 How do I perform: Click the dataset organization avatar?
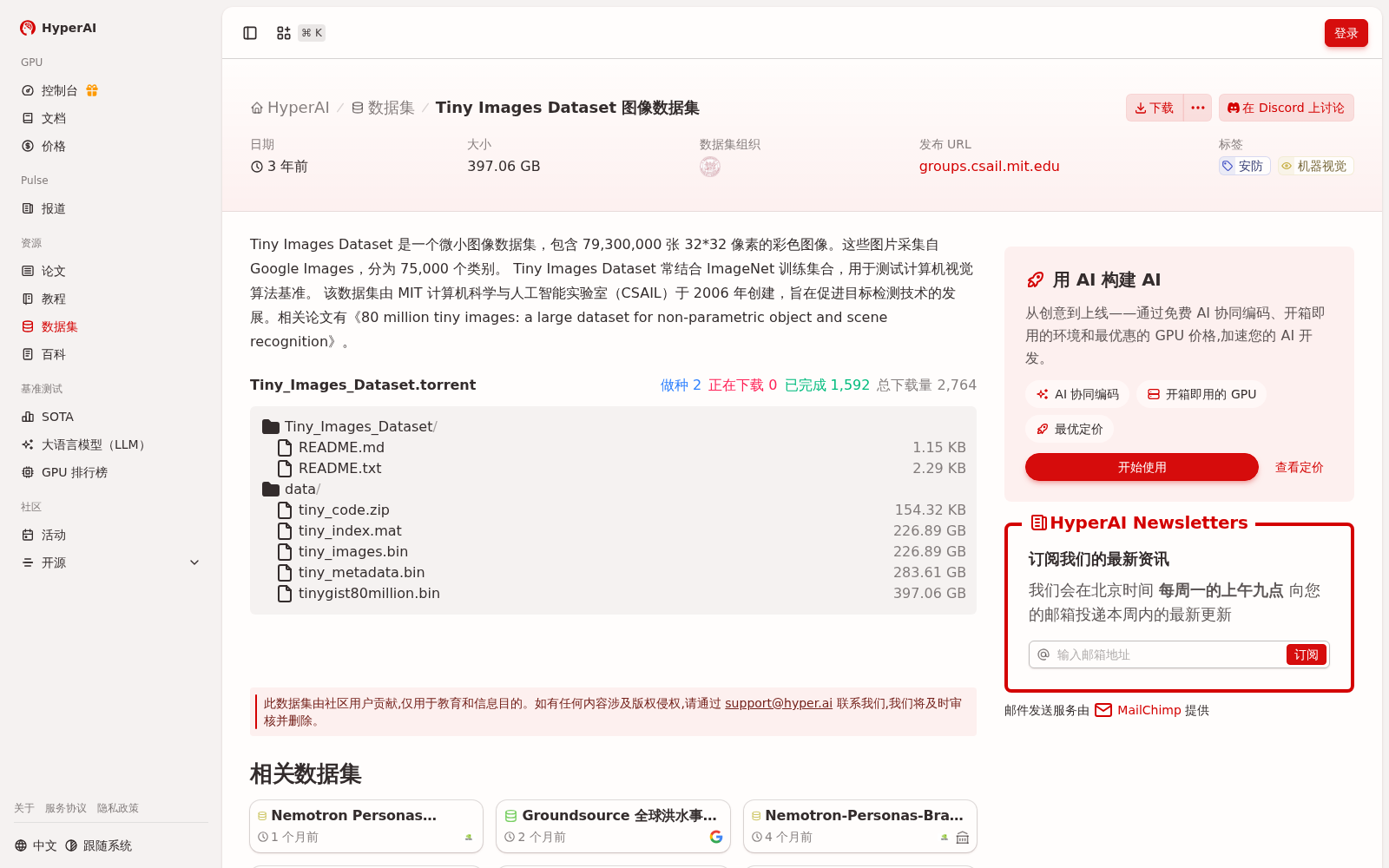coord(710,167)
